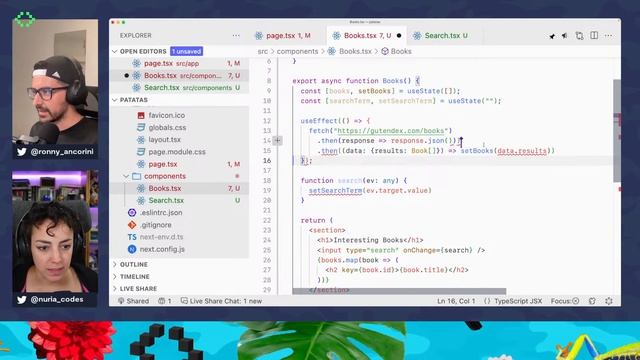Open page.module.css in the file tree

click(177, 152)
